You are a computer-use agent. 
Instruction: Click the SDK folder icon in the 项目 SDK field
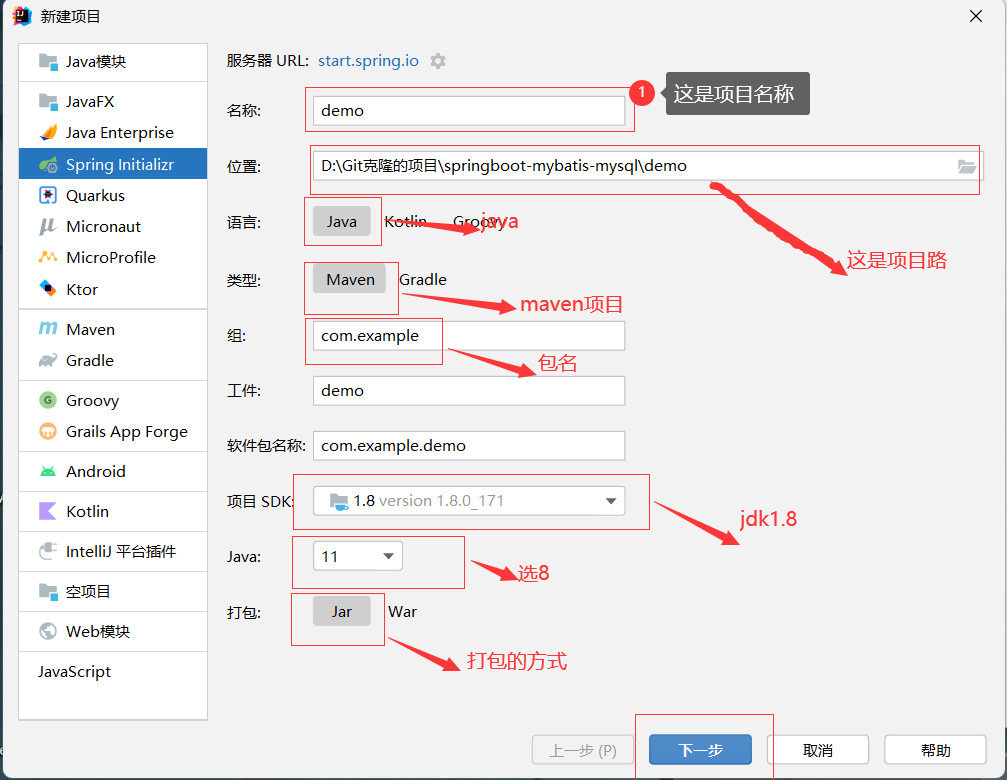338,501
